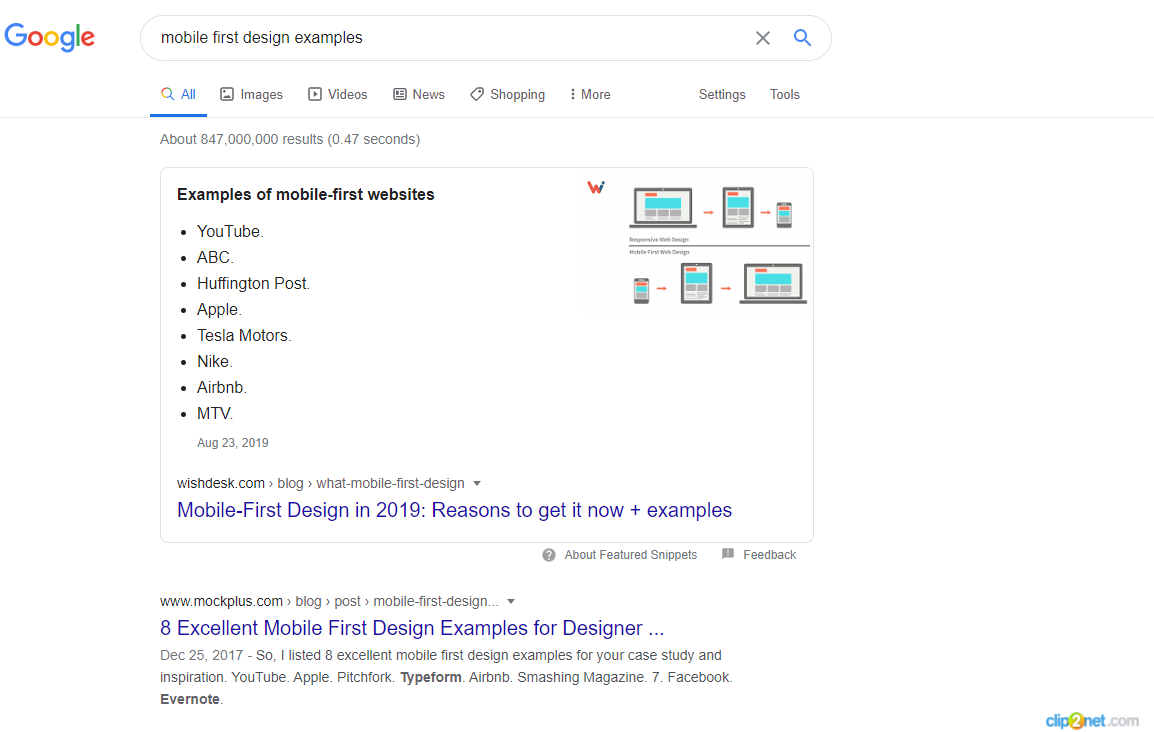Viewport: 1154px width, 732px height.
Task: Click the 'ABC.' list item
Action: (x=215, y=257)
